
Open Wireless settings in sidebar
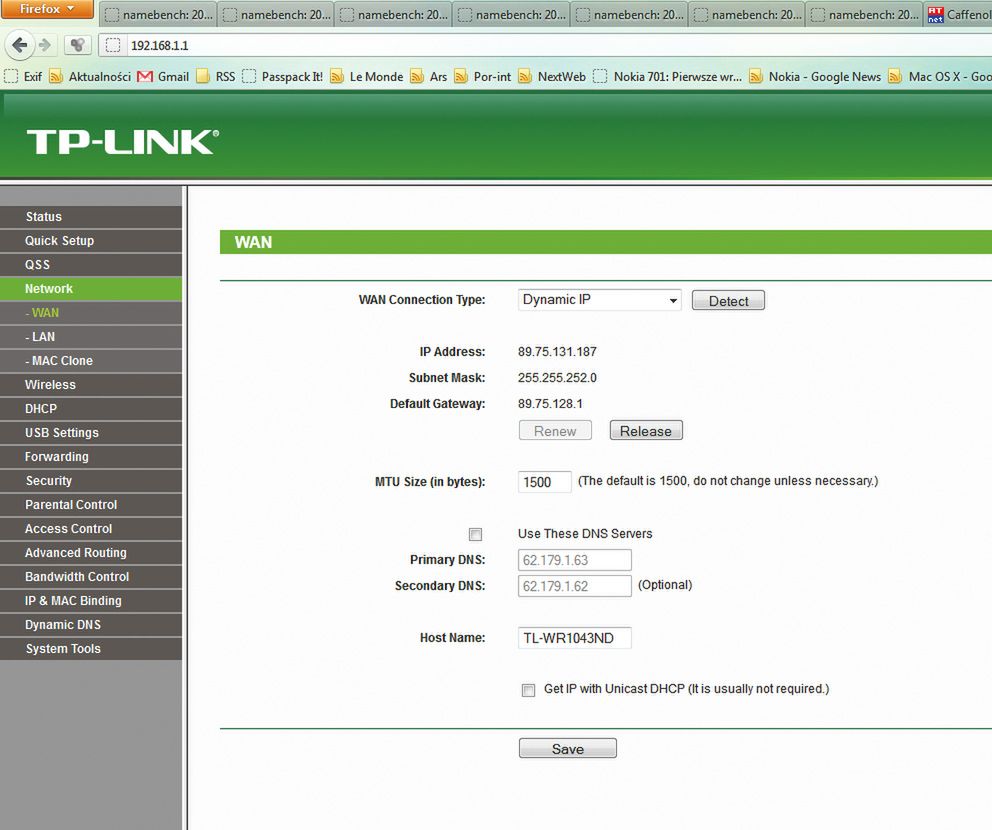click(90, 385)
